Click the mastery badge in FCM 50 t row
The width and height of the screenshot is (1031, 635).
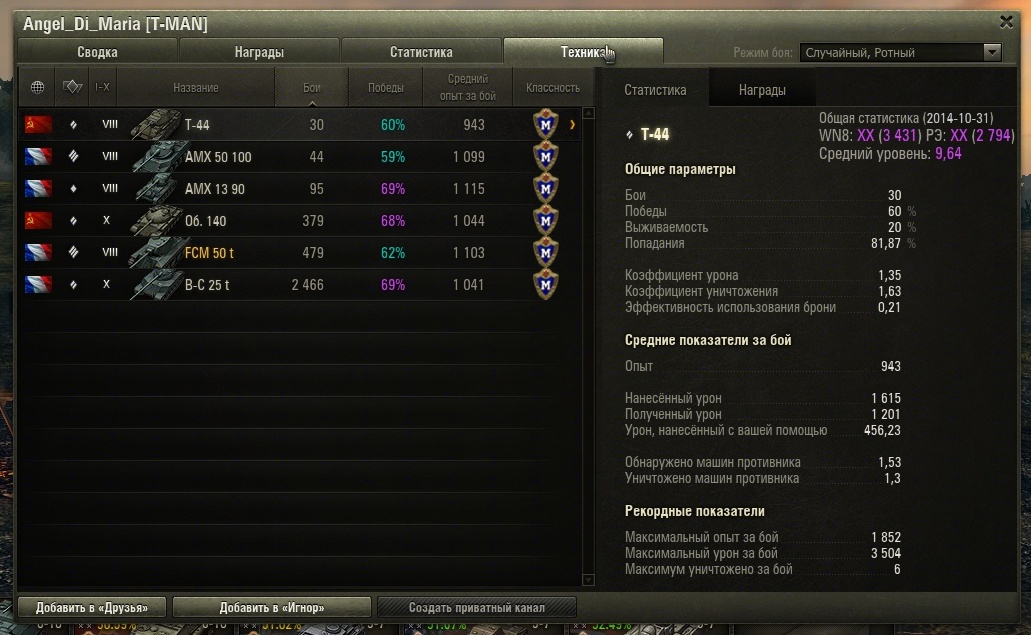point(545,252)
